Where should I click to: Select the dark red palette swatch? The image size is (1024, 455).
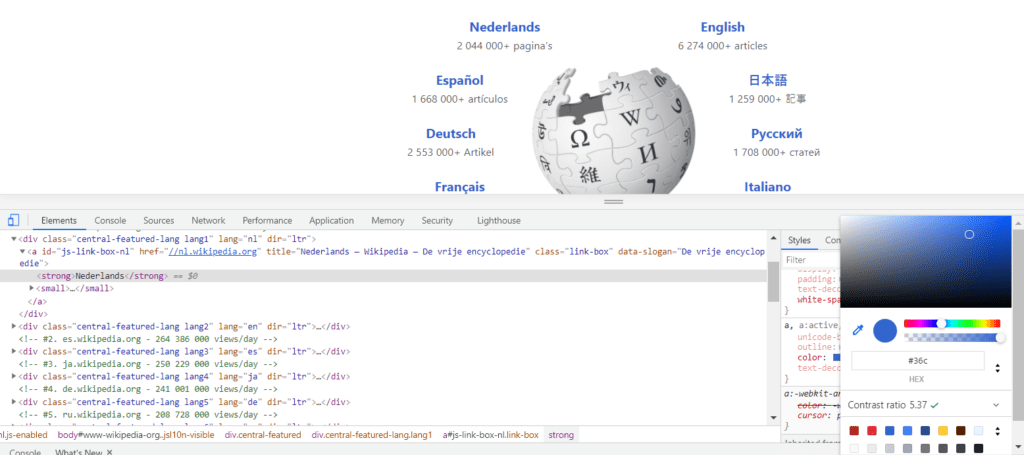click(x=854, y=431)
